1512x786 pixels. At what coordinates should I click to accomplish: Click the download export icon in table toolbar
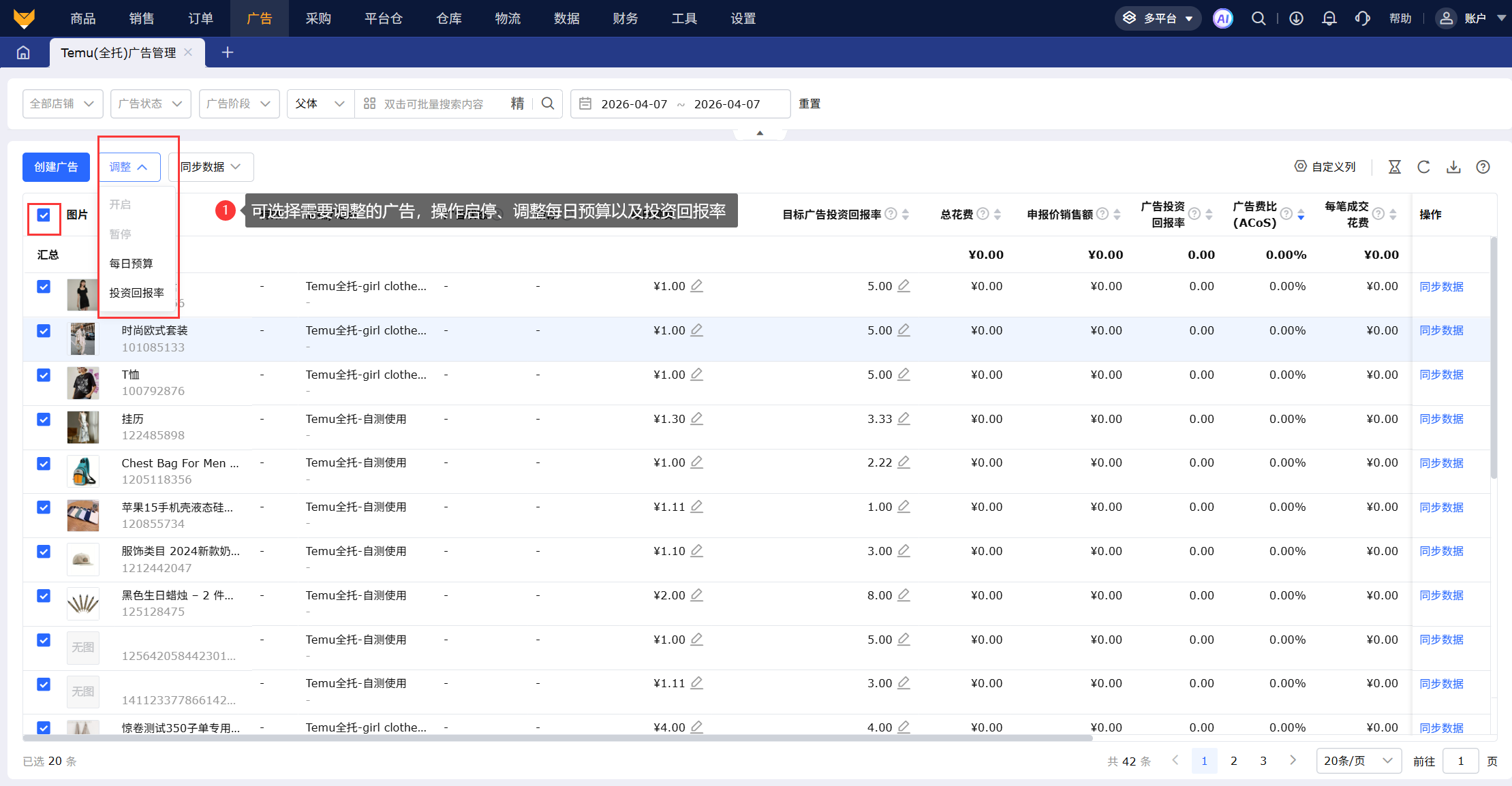click(1453, 167)
